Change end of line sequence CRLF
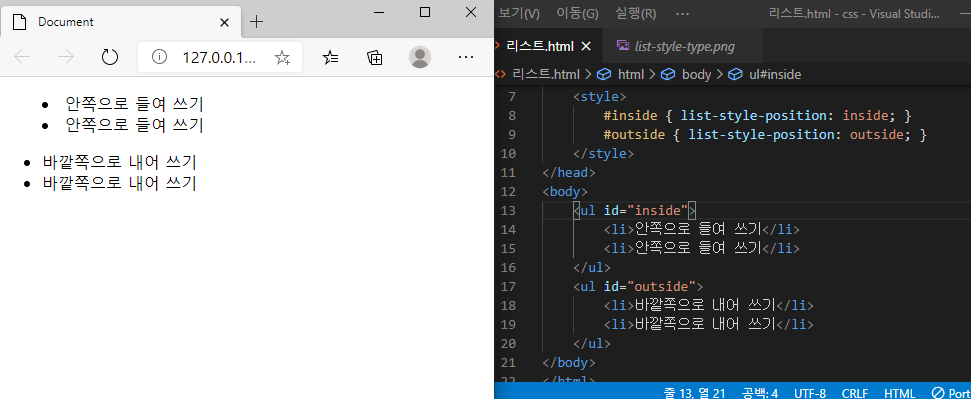The height and width of the screenshot is (399, 971). tap(855, 393)
